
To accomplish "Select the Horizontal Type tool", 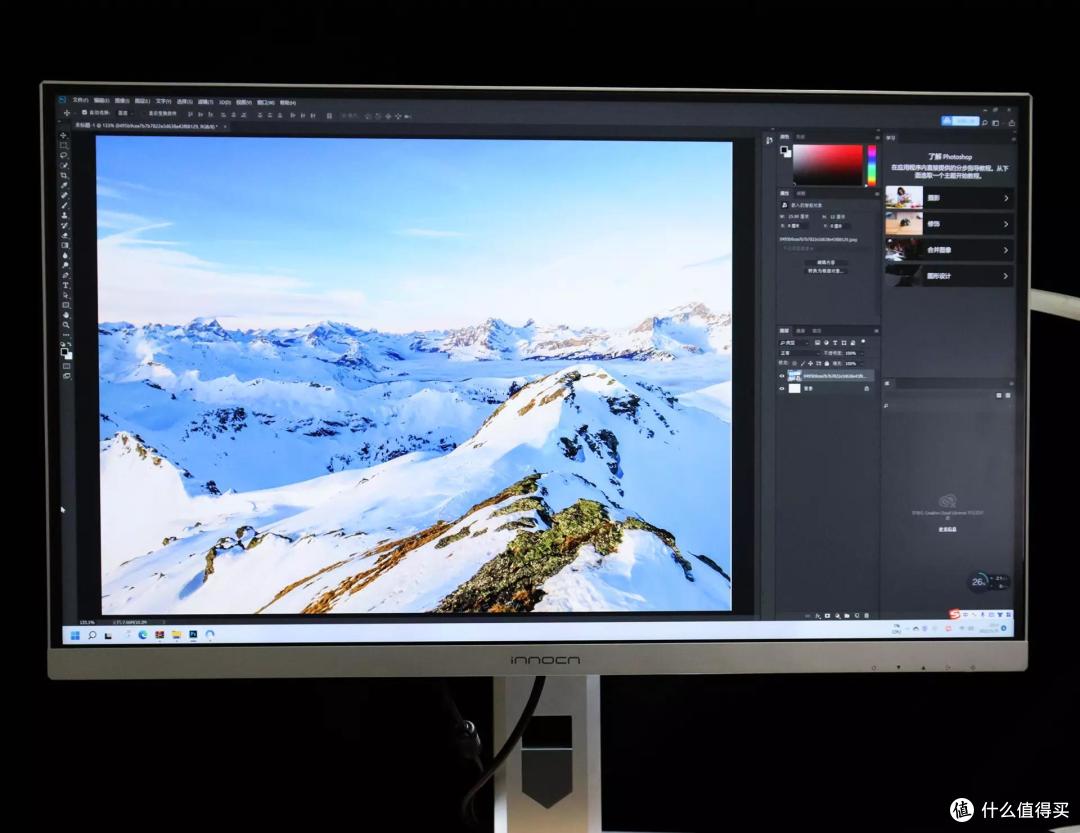I will click(64, 285).
